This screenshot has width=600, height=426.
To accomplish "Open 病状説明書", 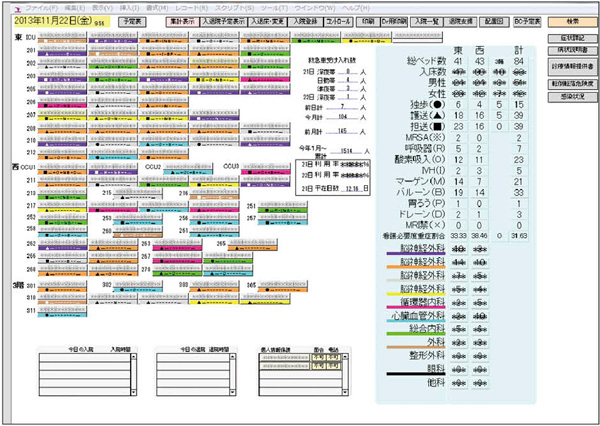I will (572, 51).
